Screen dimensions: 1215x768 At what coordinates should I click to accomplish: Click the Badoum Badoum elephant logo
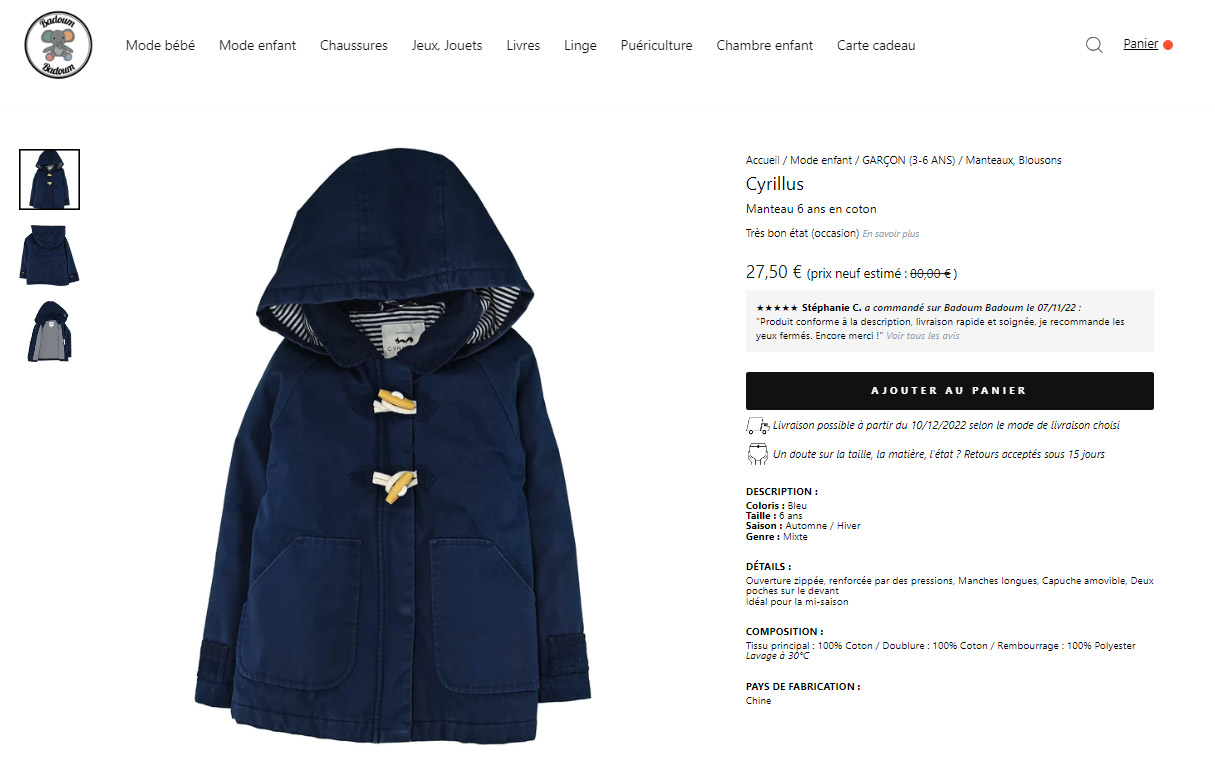[x=58, y=45]
